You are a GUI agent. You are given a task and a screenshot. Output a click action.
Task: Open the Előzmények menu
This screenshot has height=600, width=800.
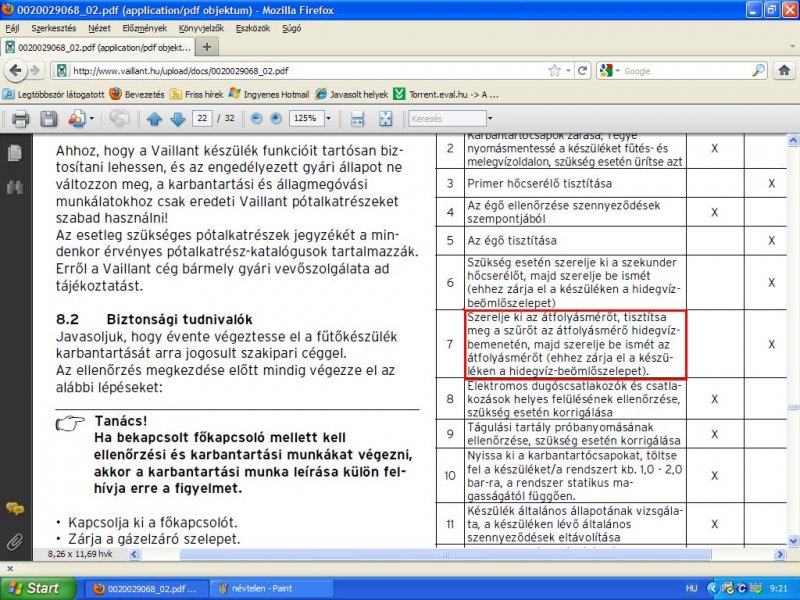coord(144,28)
